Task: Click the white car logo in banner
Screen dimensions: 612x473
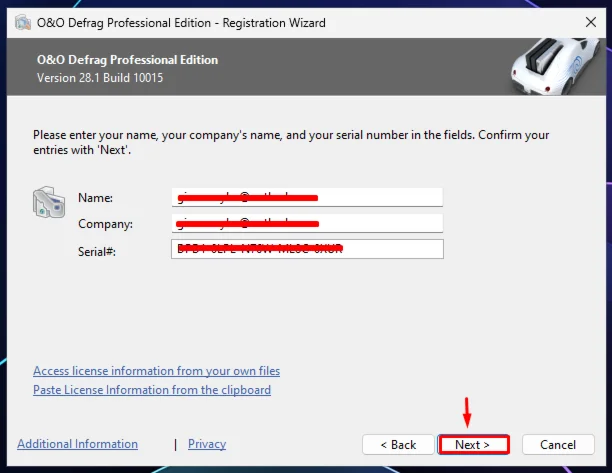Action: (556, 66)
